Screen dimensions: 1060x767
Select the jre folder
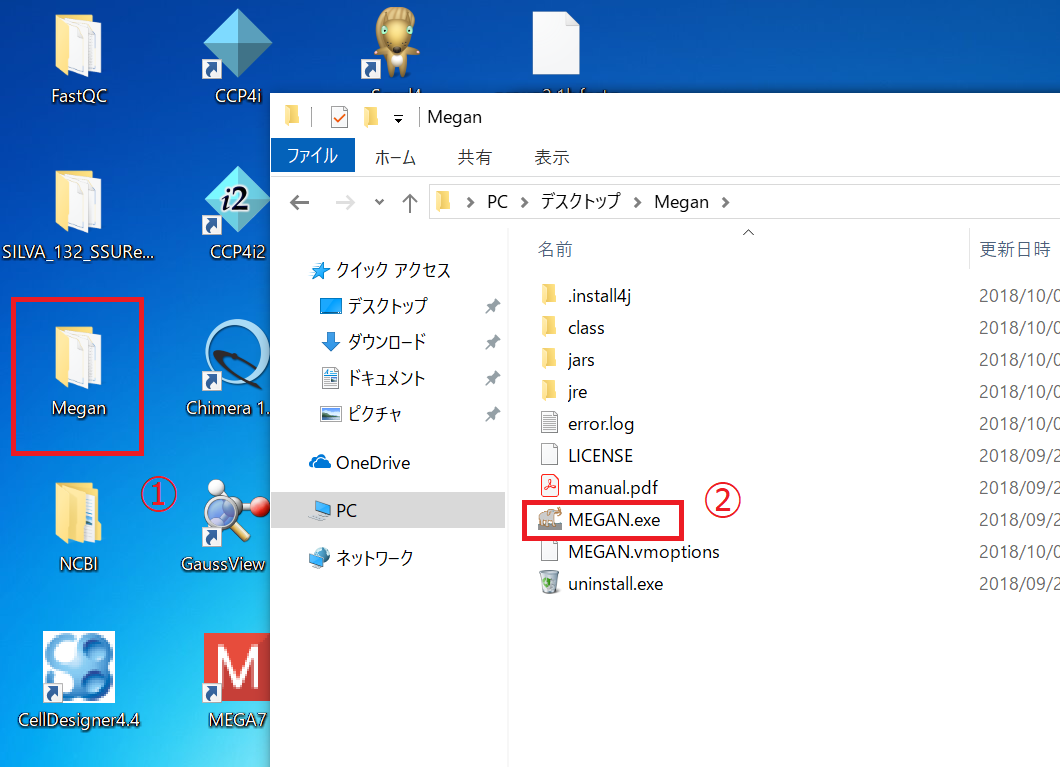point(564,392)
